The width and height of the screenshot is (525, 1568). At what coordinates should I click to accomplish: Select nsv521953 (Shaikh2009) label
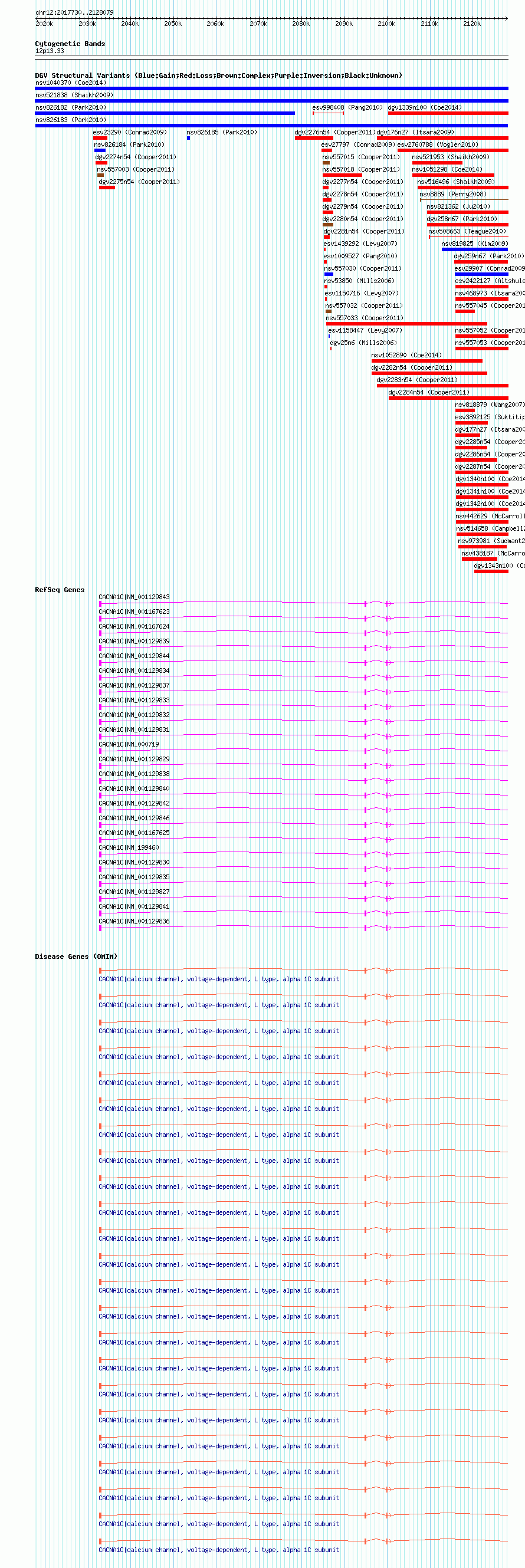(451, 157)
